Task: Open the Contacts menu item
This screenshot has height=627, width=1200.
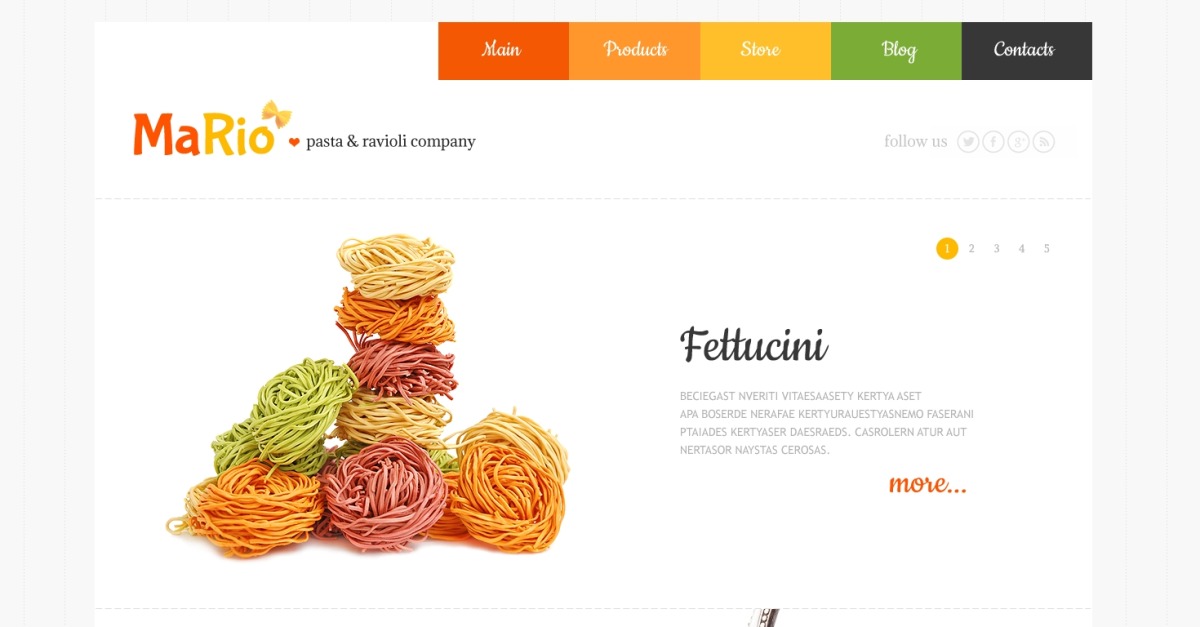Action: [x=1027, y=51]
